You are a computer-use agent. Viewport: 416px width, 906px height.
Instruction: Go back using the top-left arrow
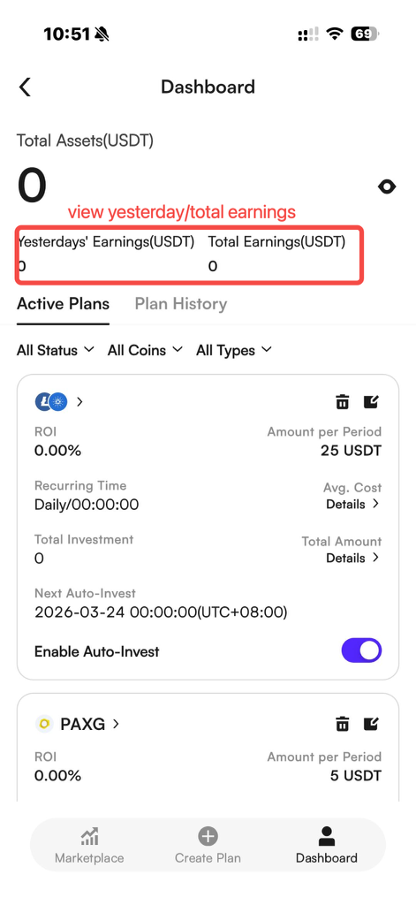click(x=24, y=87)
